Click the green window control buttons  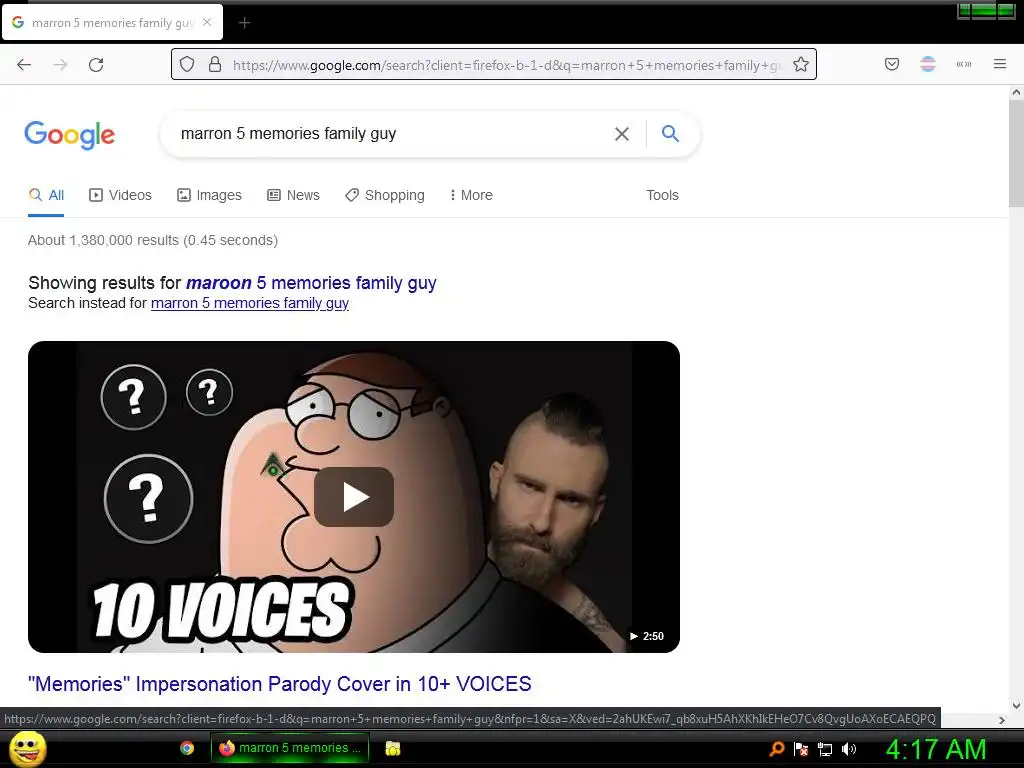pos(986,10)
